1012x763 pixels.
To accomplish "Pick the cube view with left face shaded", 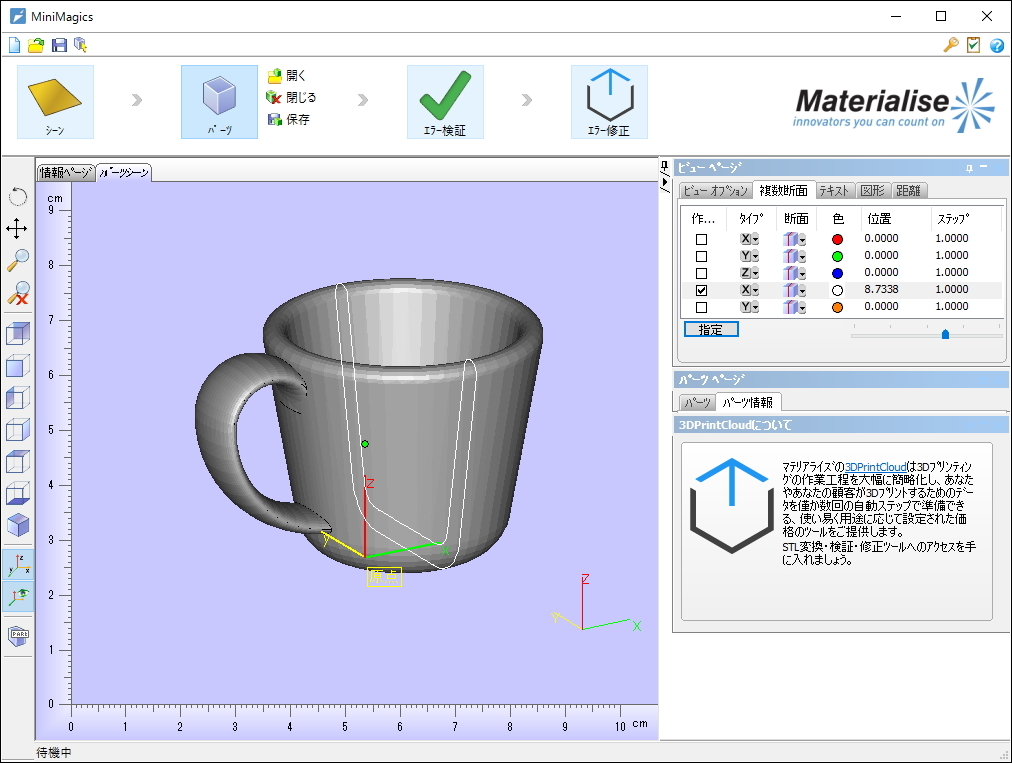I will click(17, 398).
